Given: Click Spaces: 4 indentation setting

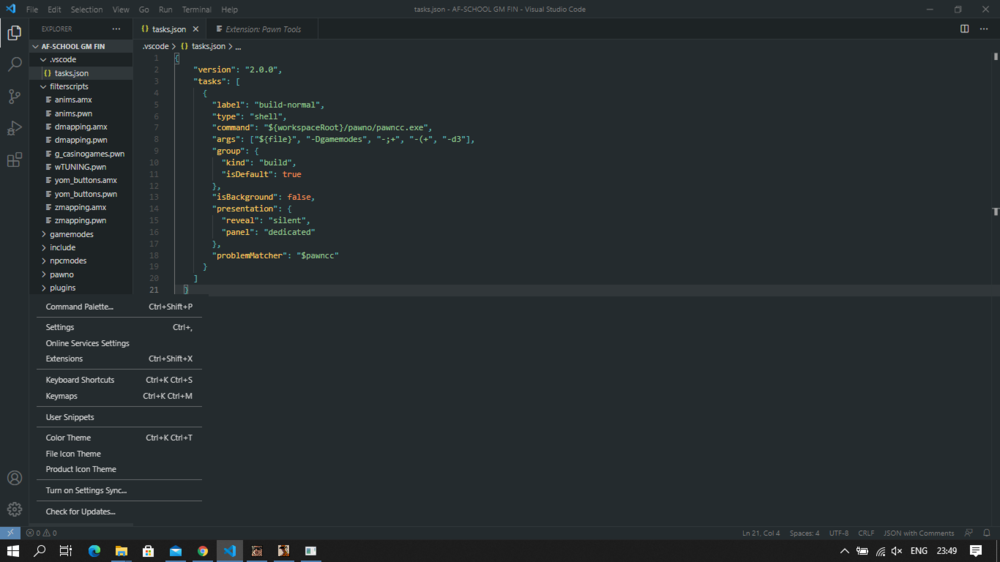Looking at the screenshot, I should (x=804, y=533).
